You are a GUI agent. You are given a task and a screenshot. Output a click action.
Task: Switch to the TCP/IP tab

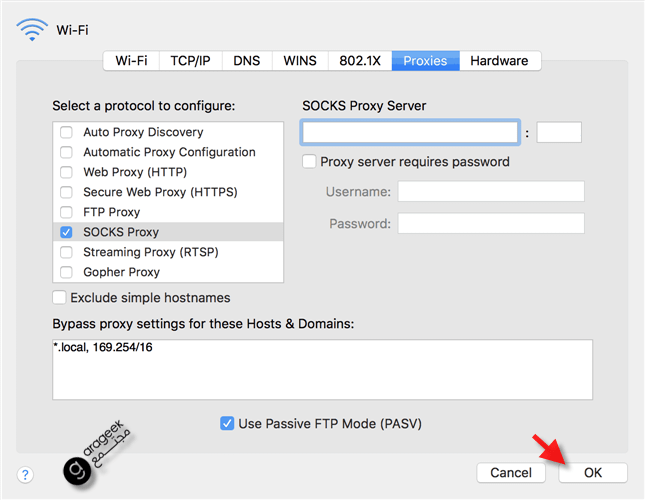[x=190, y=61]
